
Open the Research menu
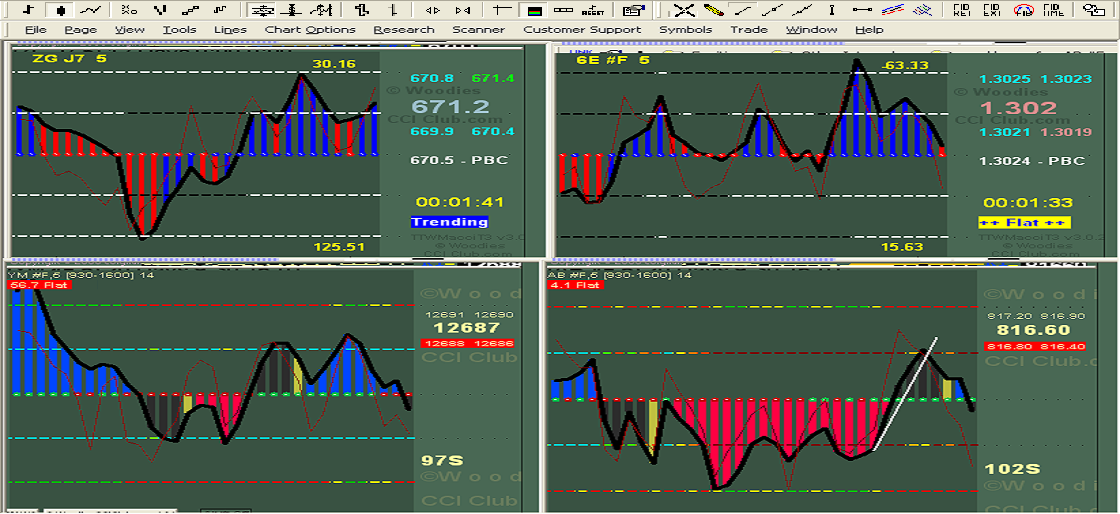click(x=404, y=30)
